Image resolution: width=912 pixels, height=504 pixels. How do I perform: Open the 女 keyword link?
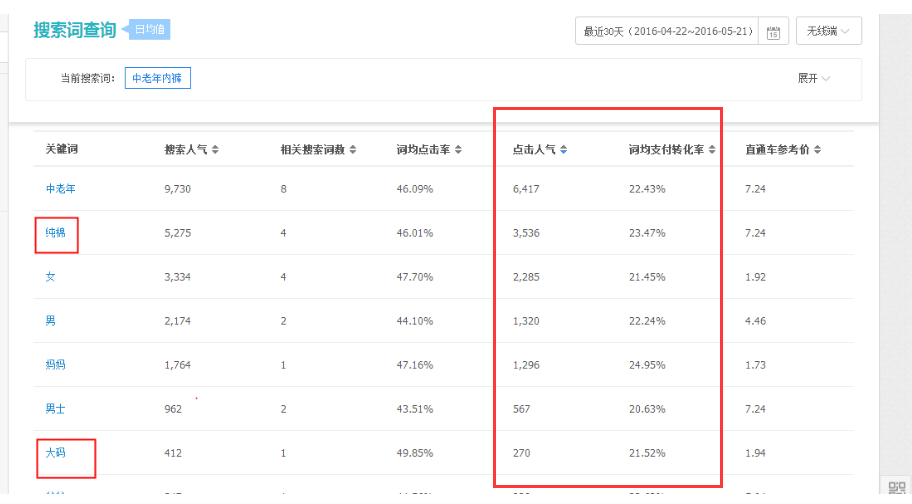click(x=51, y=277)
